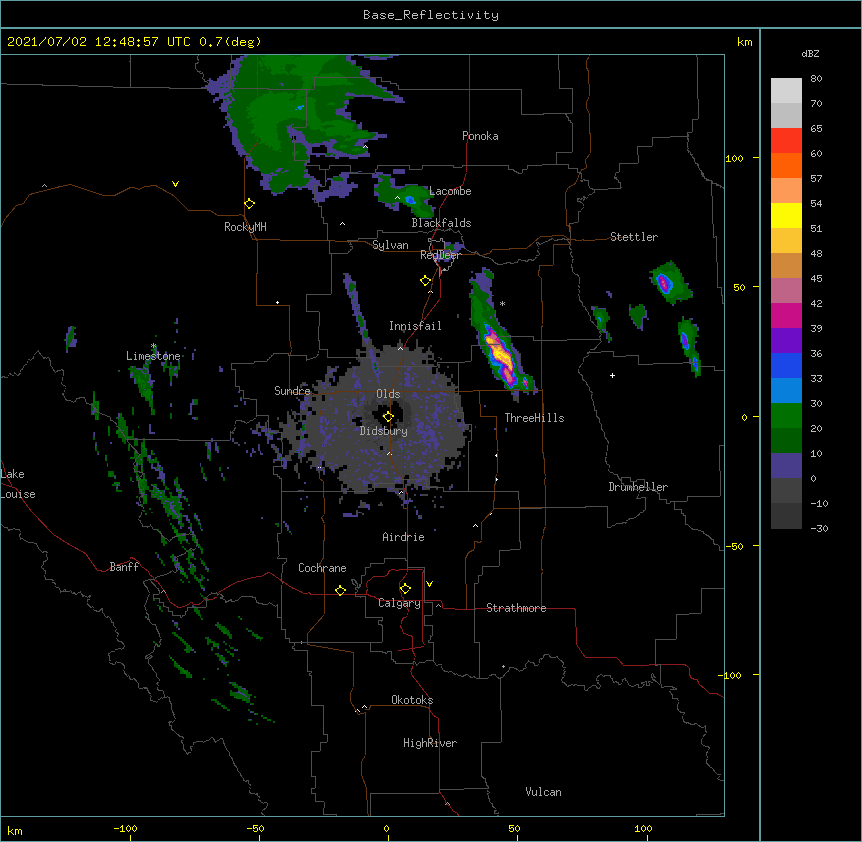Viewport: 862px width, 842px height.
Task: Pick the green 20-30 dBZ legend swatch
Action: pyautogui.click(x=786, y=416)
